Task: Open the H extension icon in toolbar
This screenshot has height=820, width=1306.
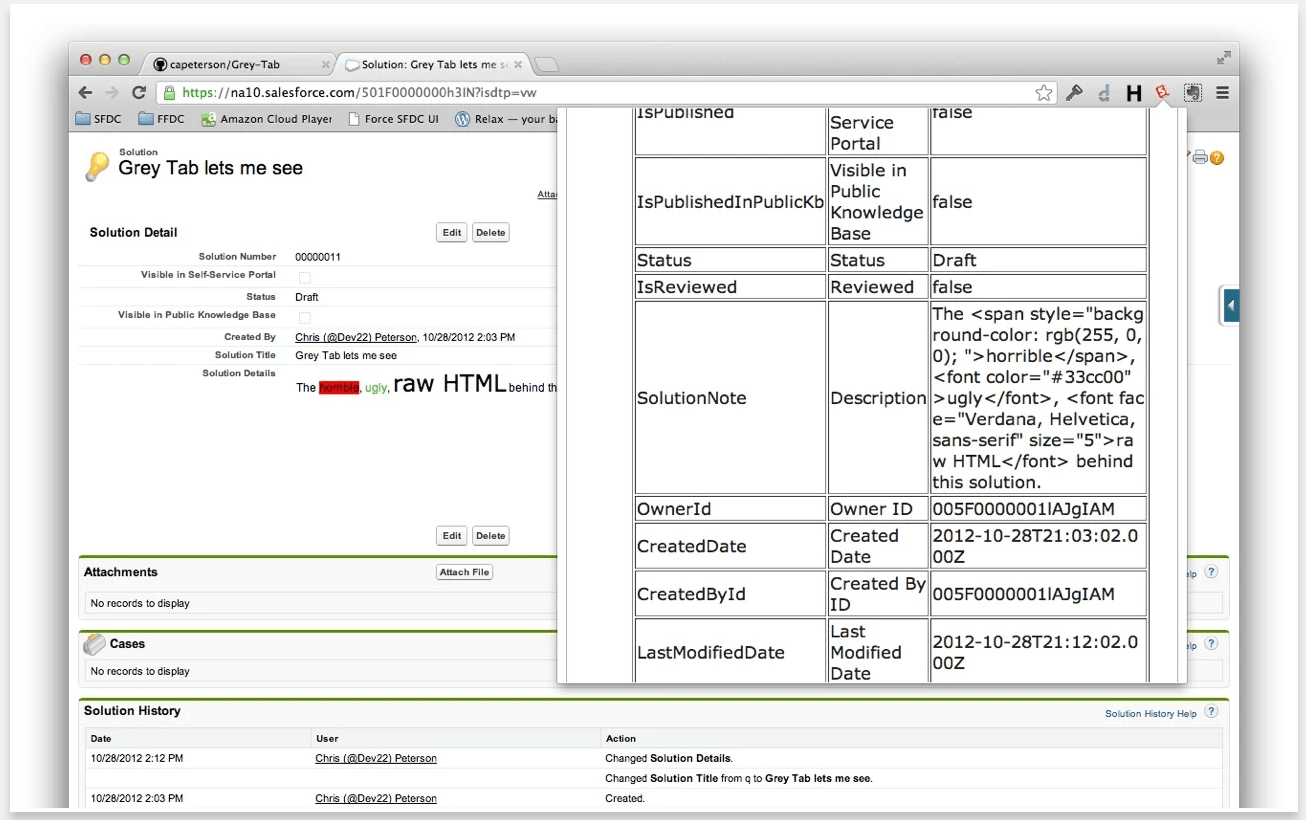Action: point(1133,93)
